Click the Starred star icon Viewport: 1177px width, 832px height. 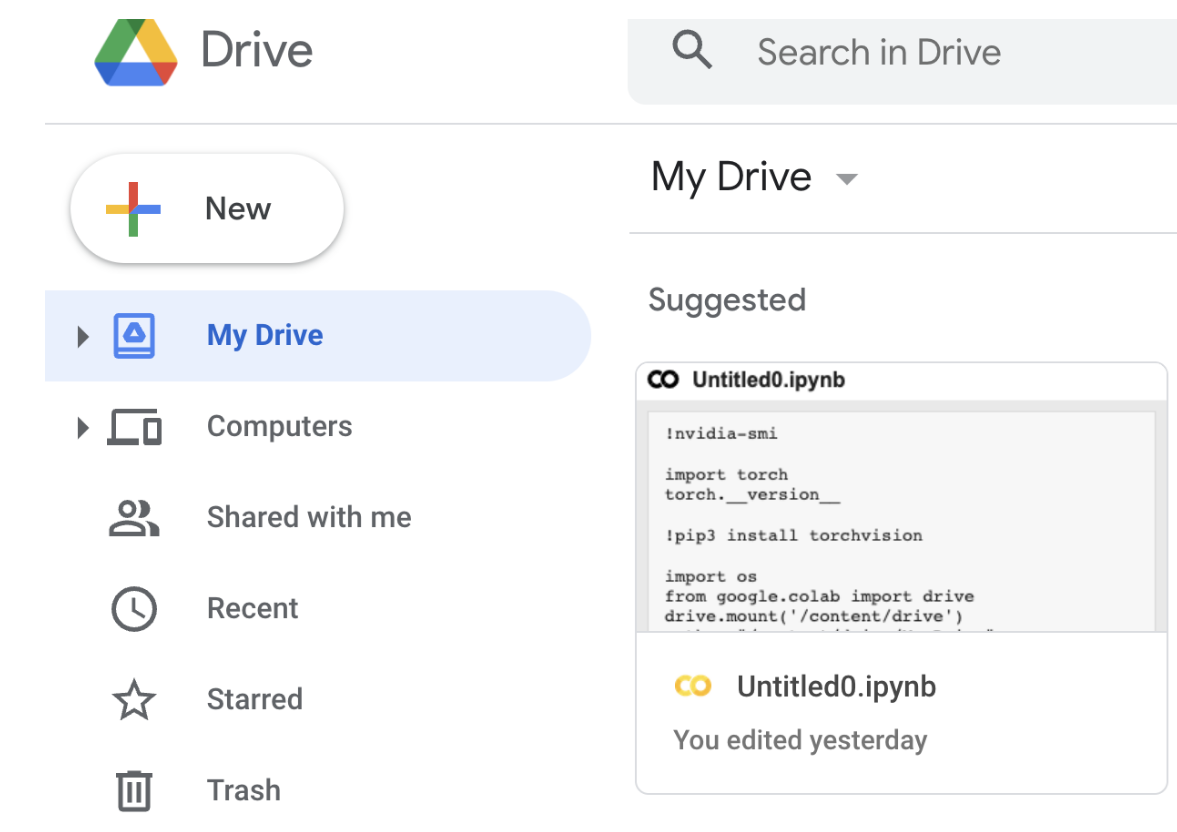[x=134, y=700]
